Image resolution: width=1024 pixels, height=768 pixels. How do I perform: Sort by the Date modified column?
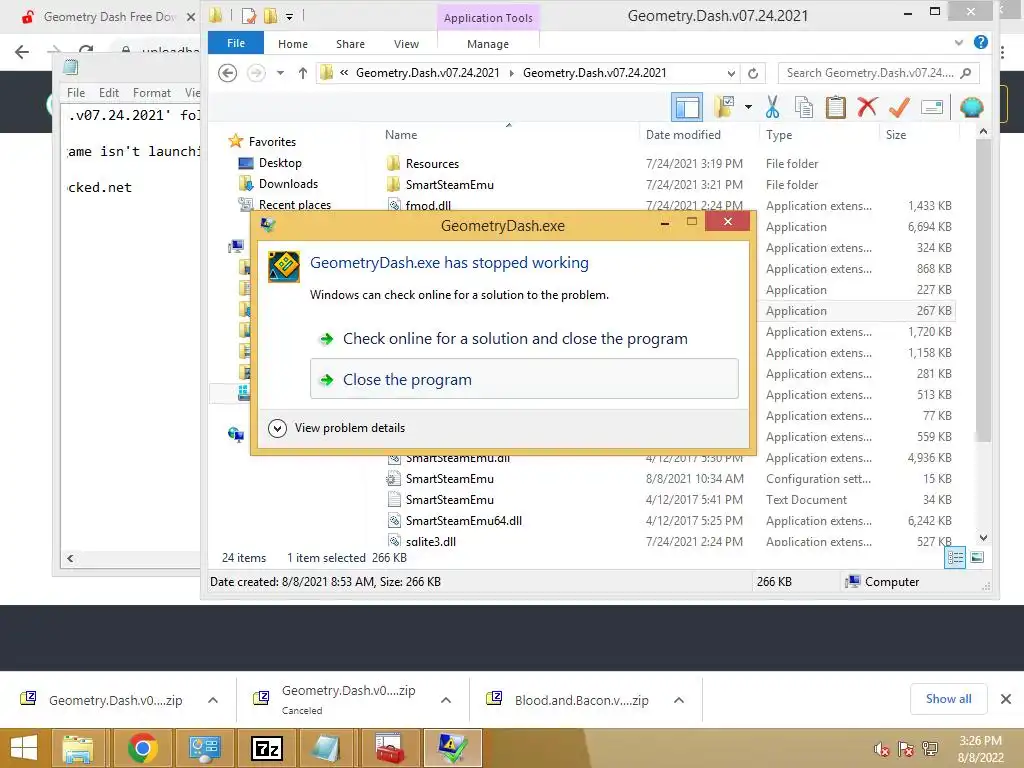[x=683, y=135]
